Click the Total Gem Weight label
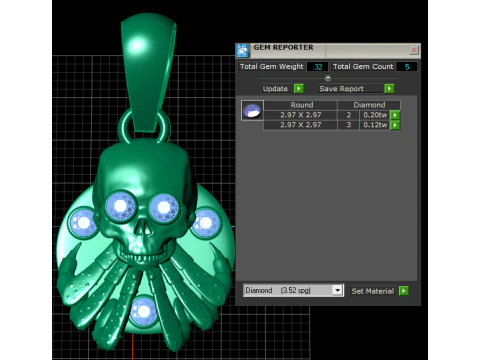480x360 pixels. pyautogui.click(x=271, y=67)
